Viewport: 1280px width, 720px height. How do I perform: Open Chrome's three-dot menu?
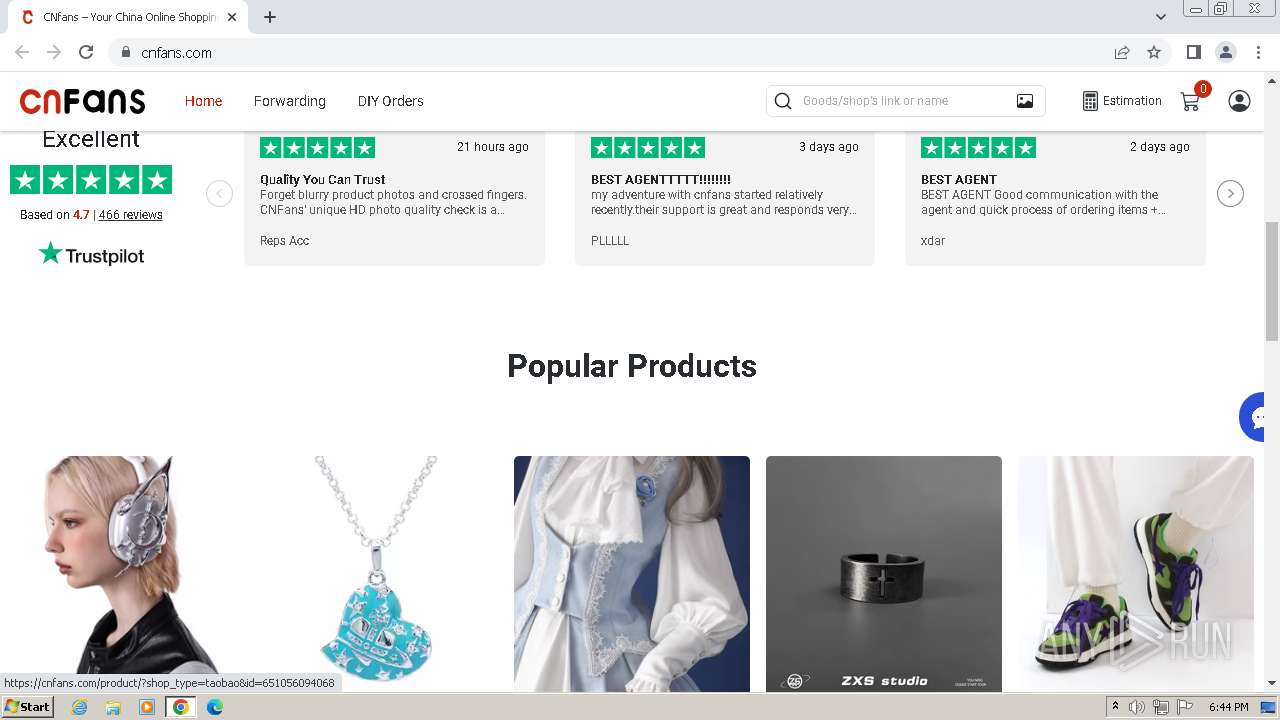pyautogui.click(x=1258, y=52)
